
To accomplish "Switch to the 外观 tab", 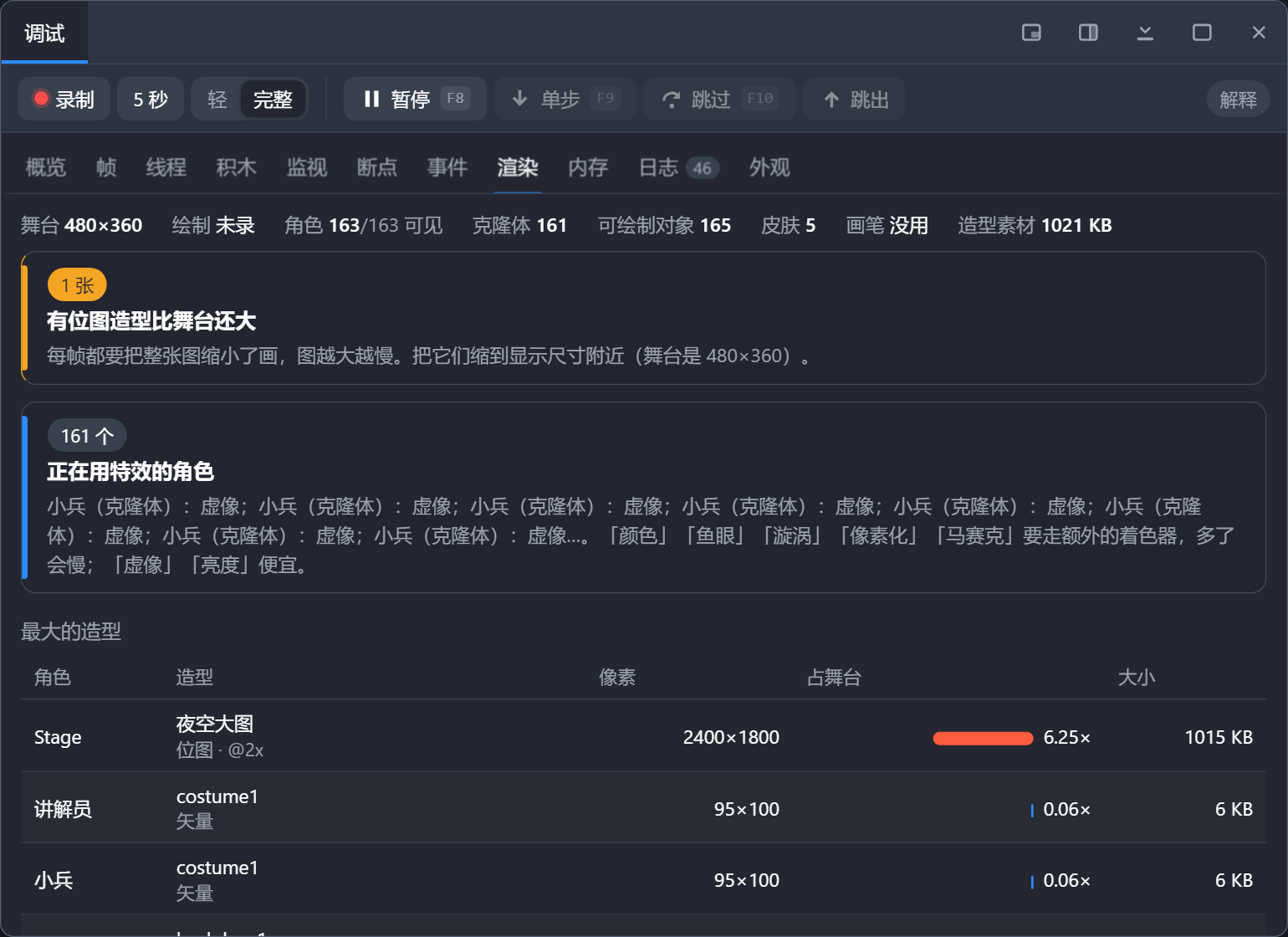I will coord(769,167).
